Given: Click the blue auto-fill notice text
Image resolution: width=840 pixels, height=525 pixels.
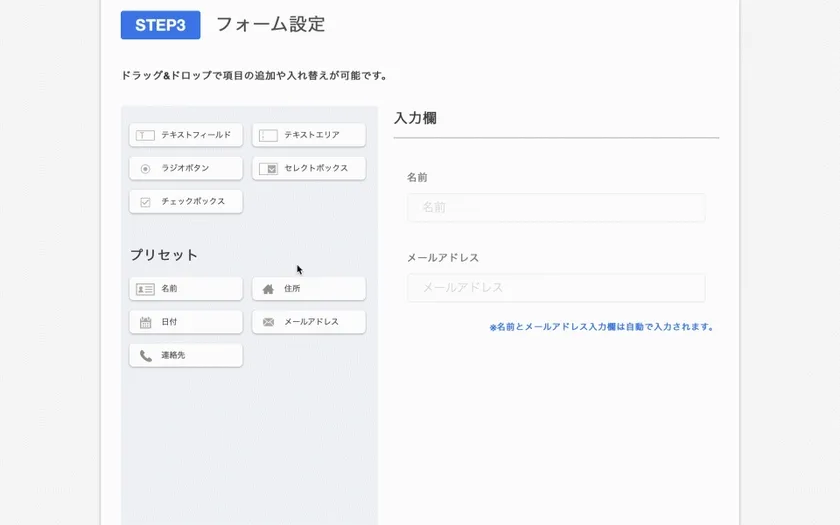Looking at the screenshot, I should [x=600, y=327].
